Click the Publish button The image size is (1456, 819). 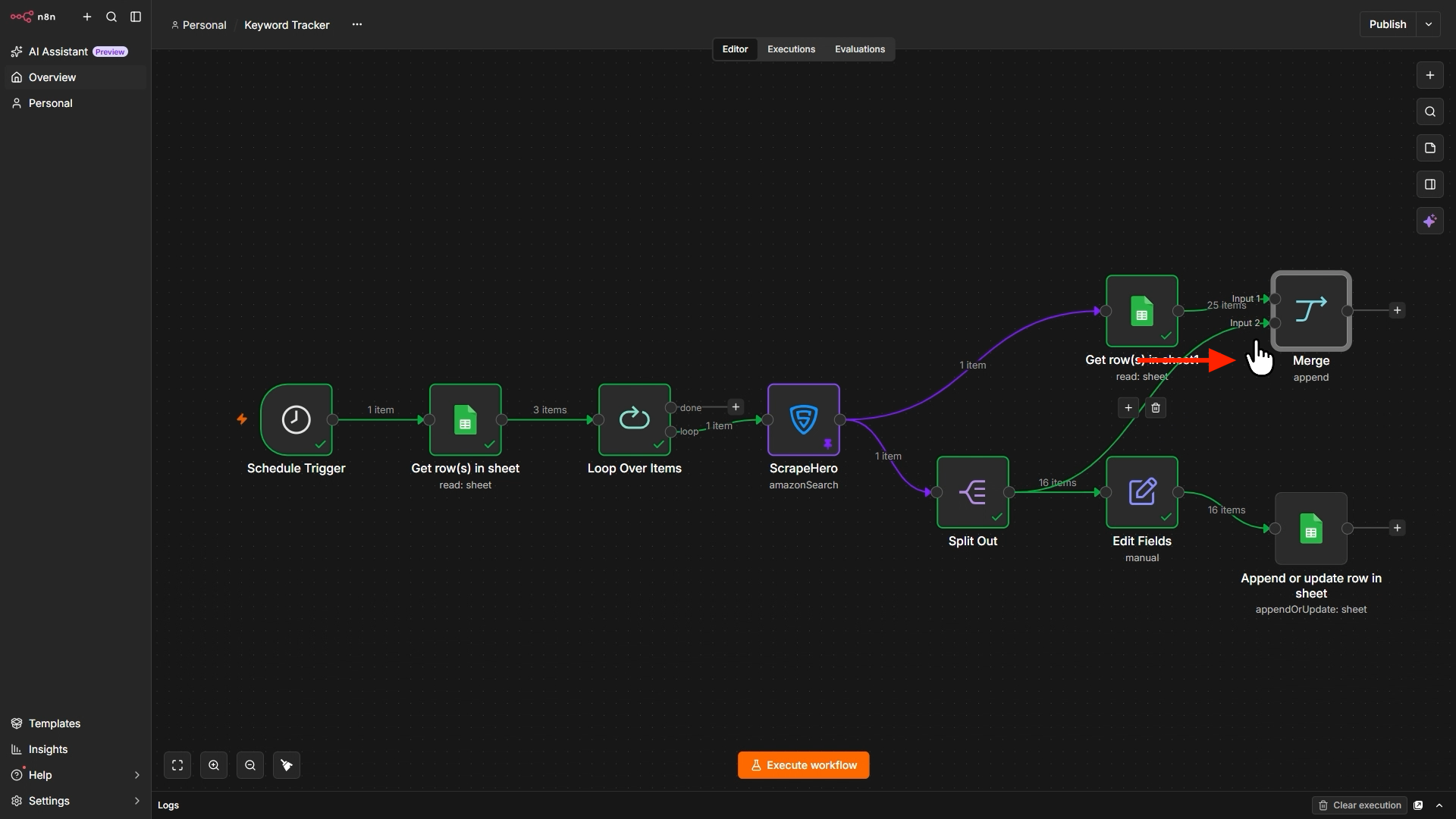point(1388,24)
